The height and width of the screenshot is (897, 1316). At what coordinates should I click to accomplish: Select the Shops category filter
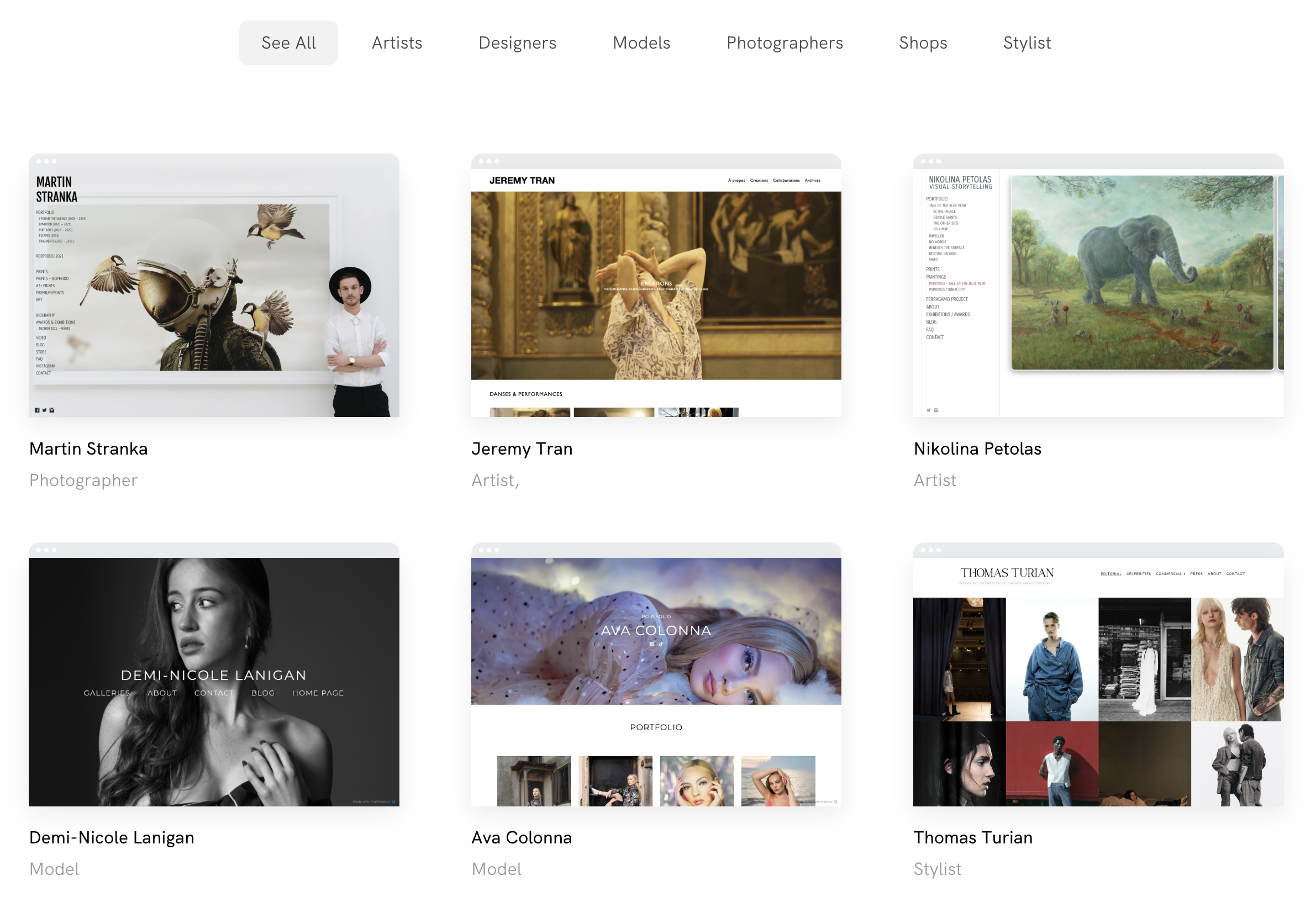point(923,43)
